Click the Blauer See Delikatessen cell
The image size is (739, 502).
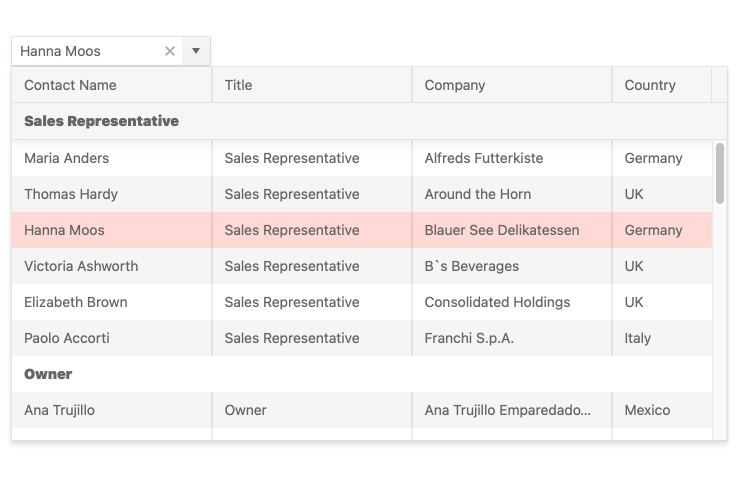pyautogui.click(x=502, y=230)
